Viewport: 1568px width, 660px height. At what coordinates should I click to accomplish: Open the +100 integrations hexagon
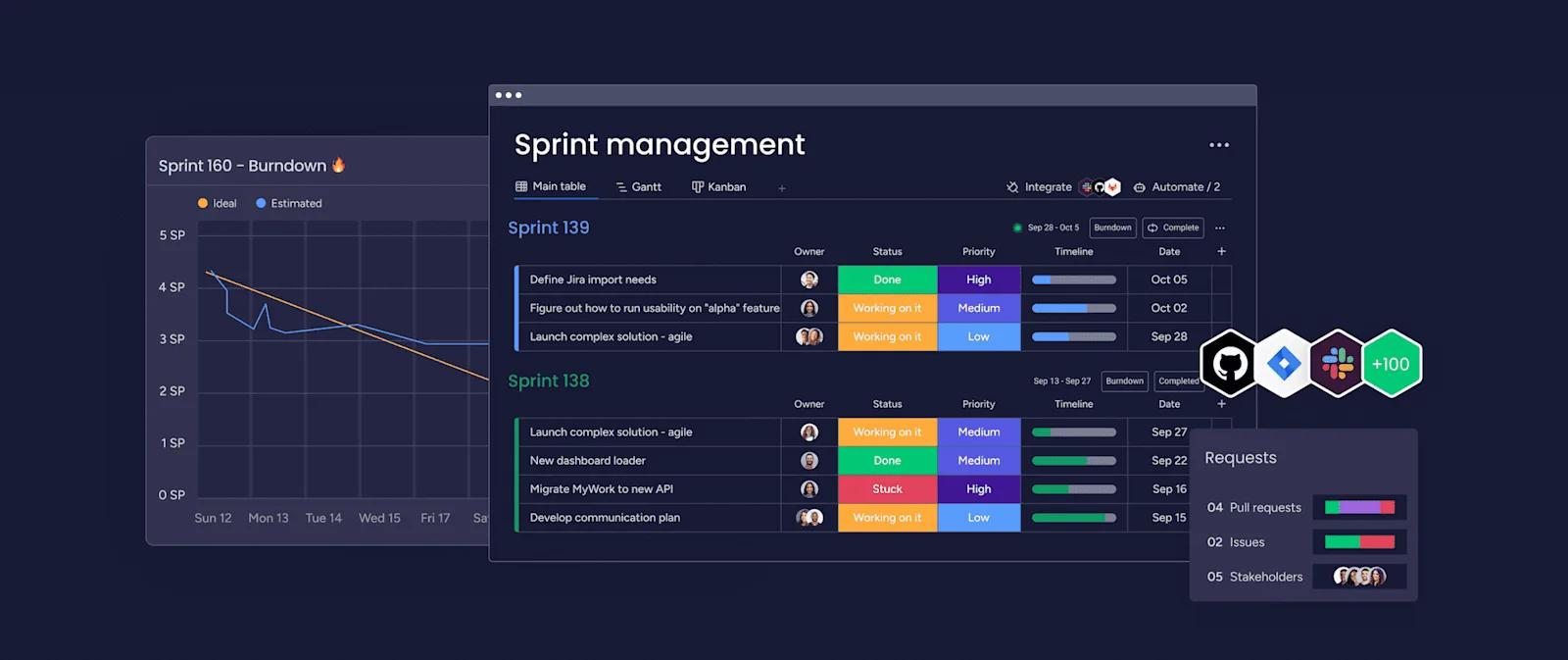tap(1391, 364)
